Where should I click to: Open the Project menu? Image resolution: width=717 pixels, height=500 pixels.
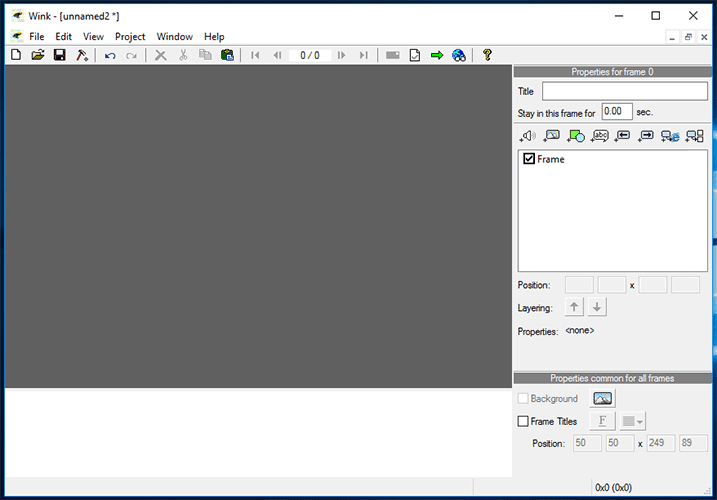[130, 37]
